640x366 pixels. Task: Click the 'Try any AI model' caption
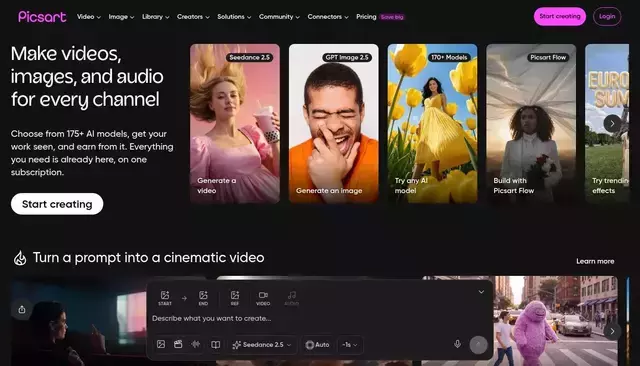pyautogui.click(x=411, y=186)
